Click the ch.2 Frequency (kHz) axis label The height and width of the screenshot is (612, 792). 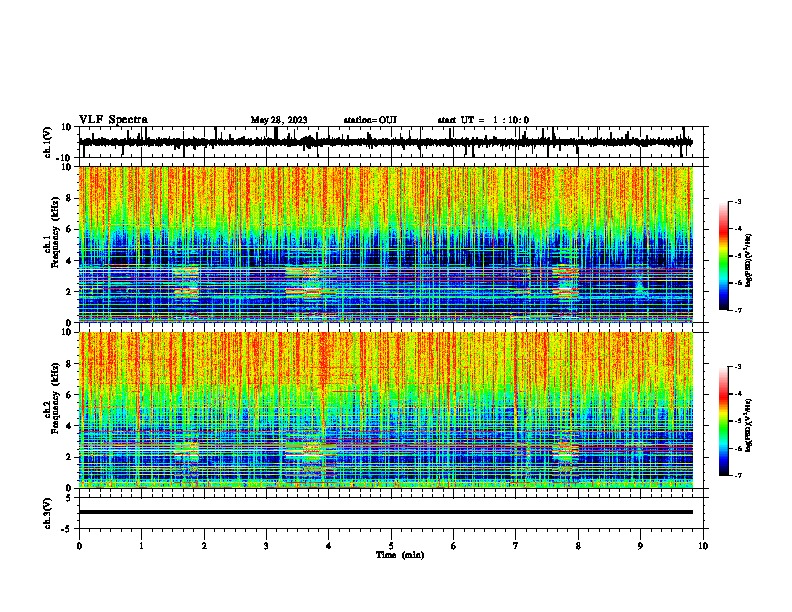tap(52, 398)
